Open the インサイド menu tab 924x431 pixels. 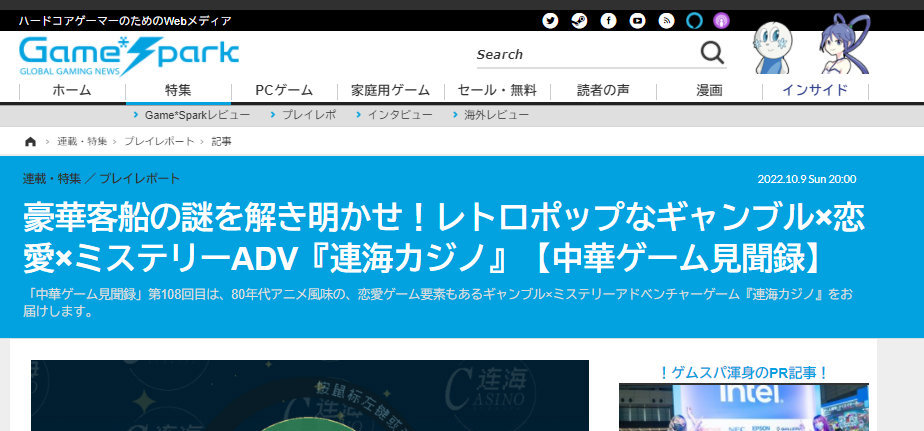[x=815, y=91]
